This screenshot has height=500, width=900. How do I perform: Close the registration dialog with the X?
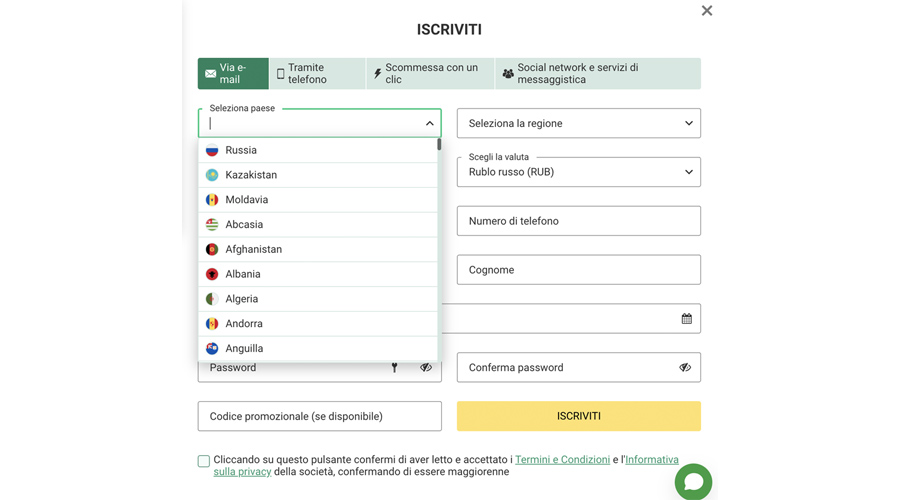tap(707, 10)
